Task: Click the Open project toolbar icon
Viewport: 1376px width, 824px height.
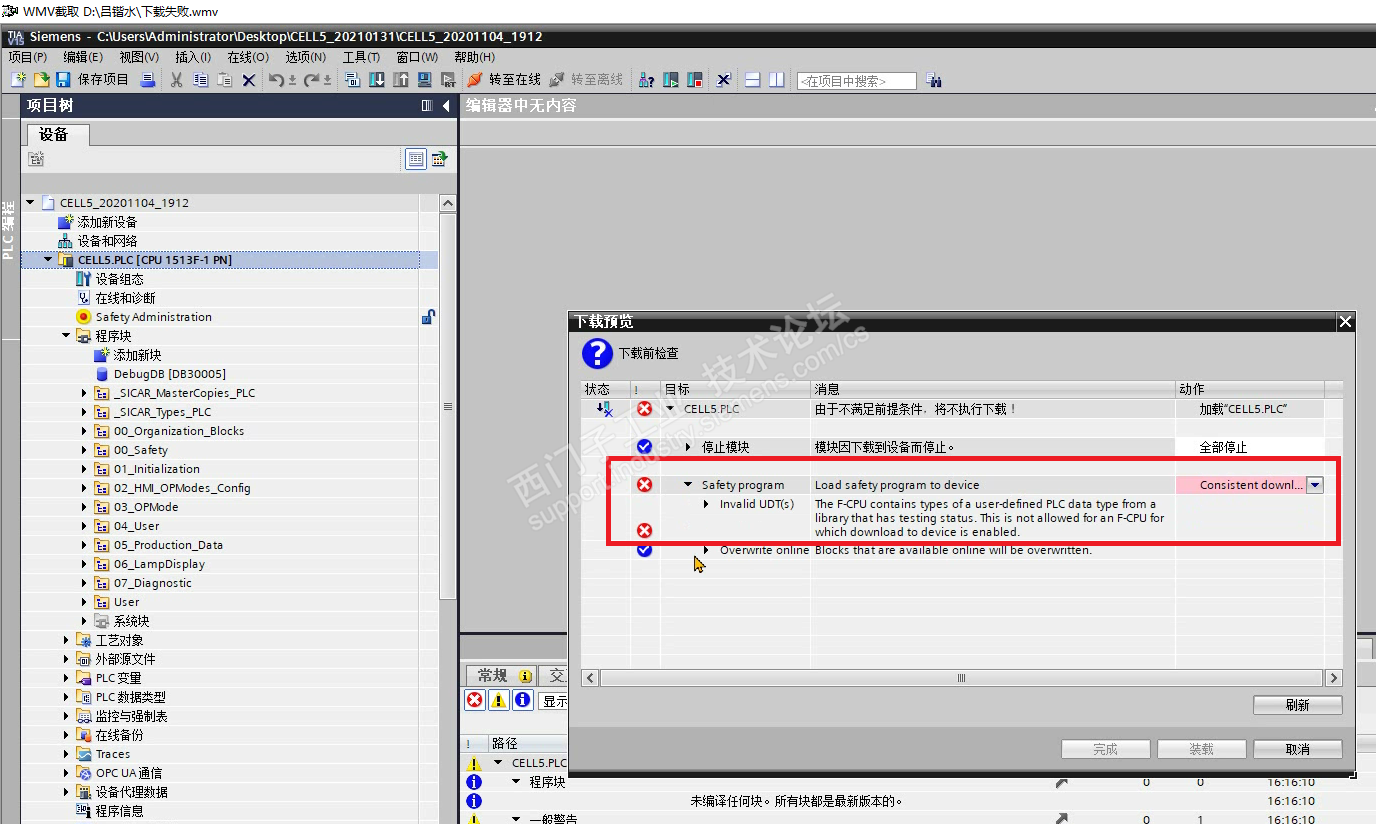Action: [x=41, y=80]
